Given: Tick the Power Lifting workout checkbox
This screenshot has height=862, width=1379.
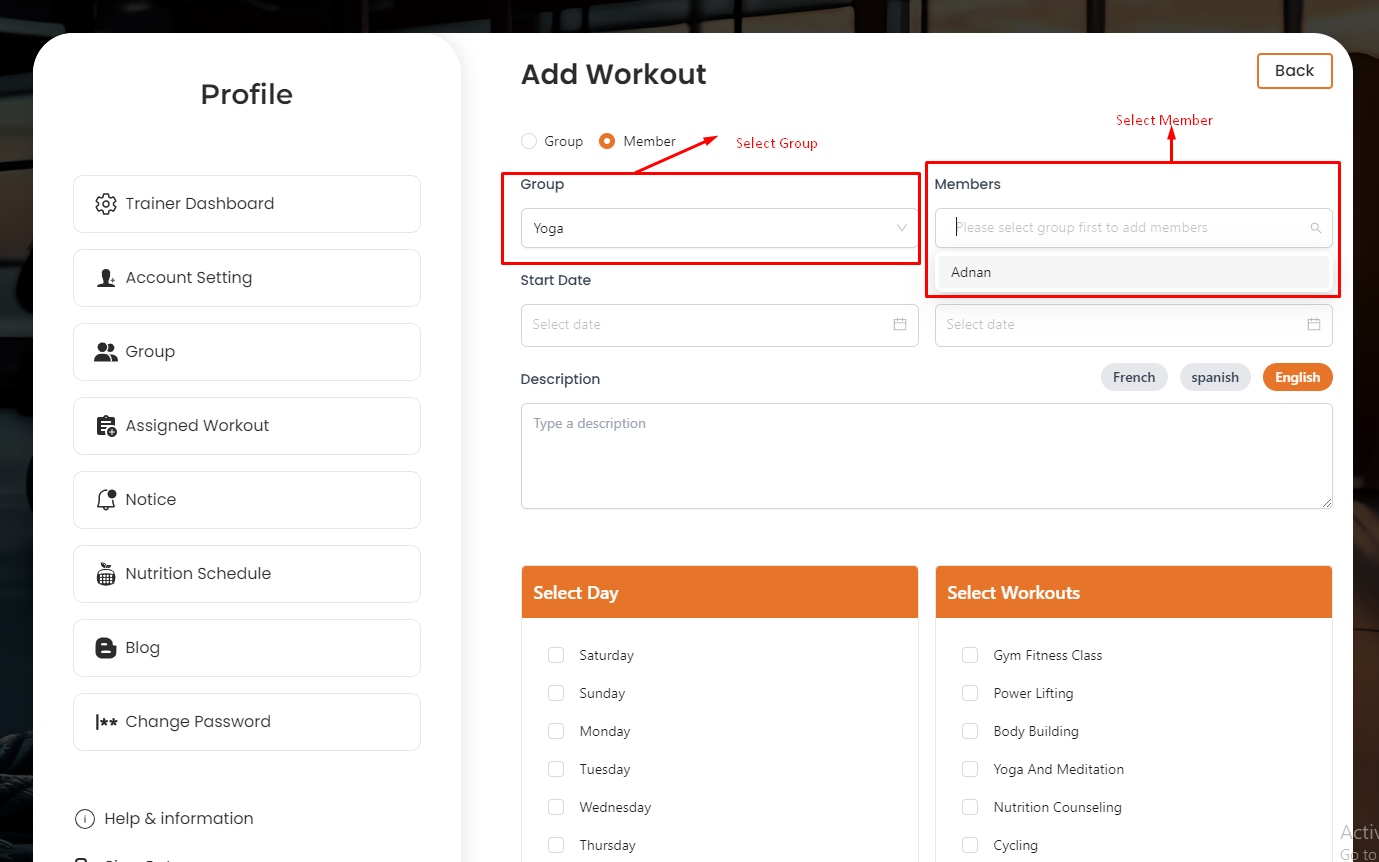Looking at the screenshot, I should tap(970, 694).
